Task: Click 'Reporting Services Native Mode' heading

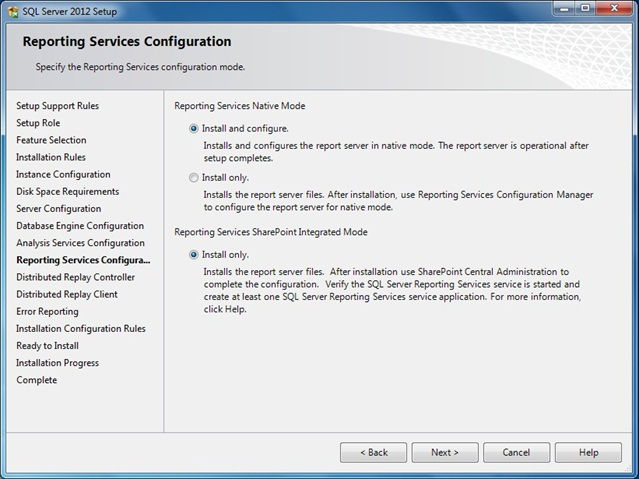Action: point(240,106)
